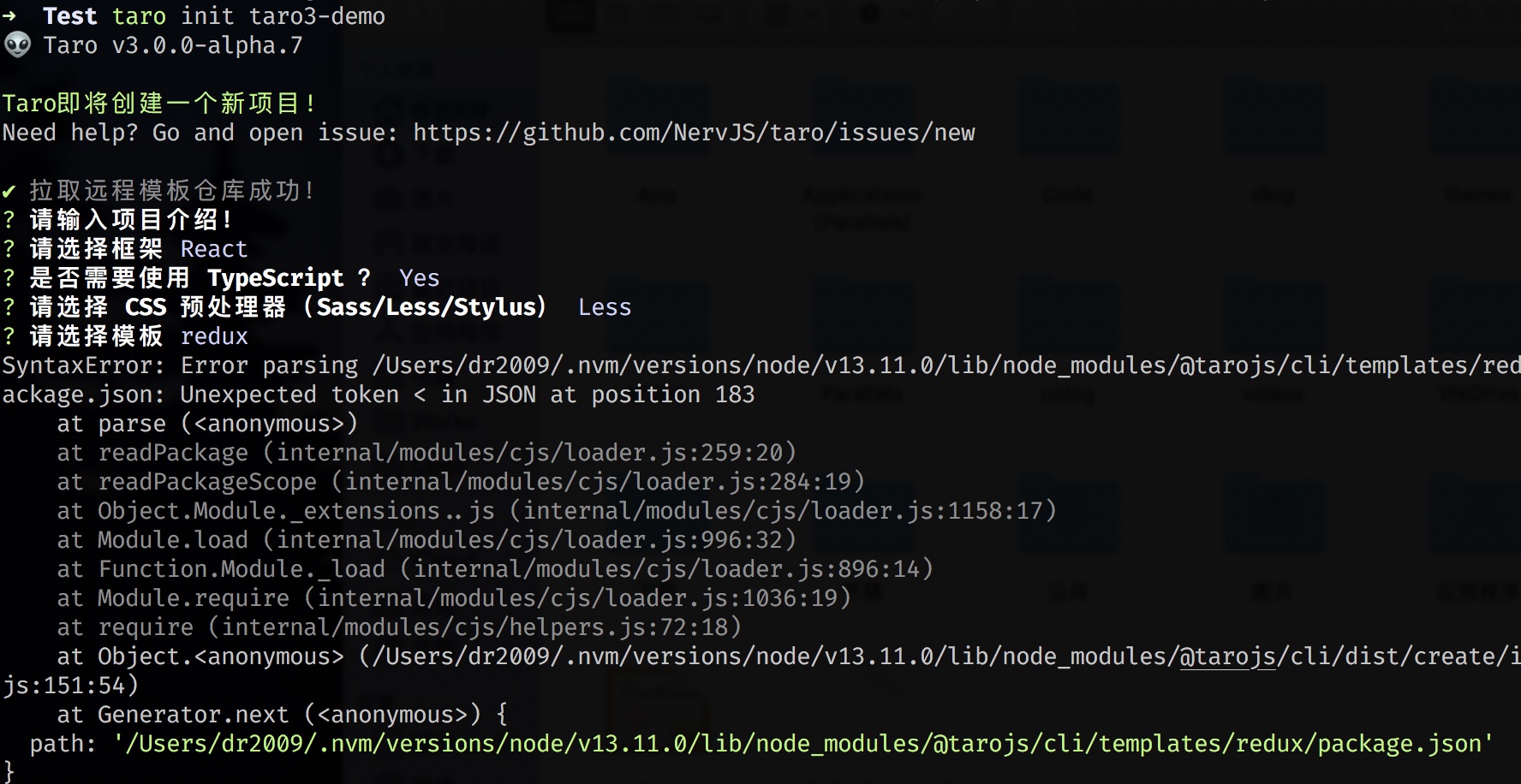Viewport: 1521px width, 784px height.
Task: Click 'Unexpected token < in JSON at position 183'
Action: point(468,395)
